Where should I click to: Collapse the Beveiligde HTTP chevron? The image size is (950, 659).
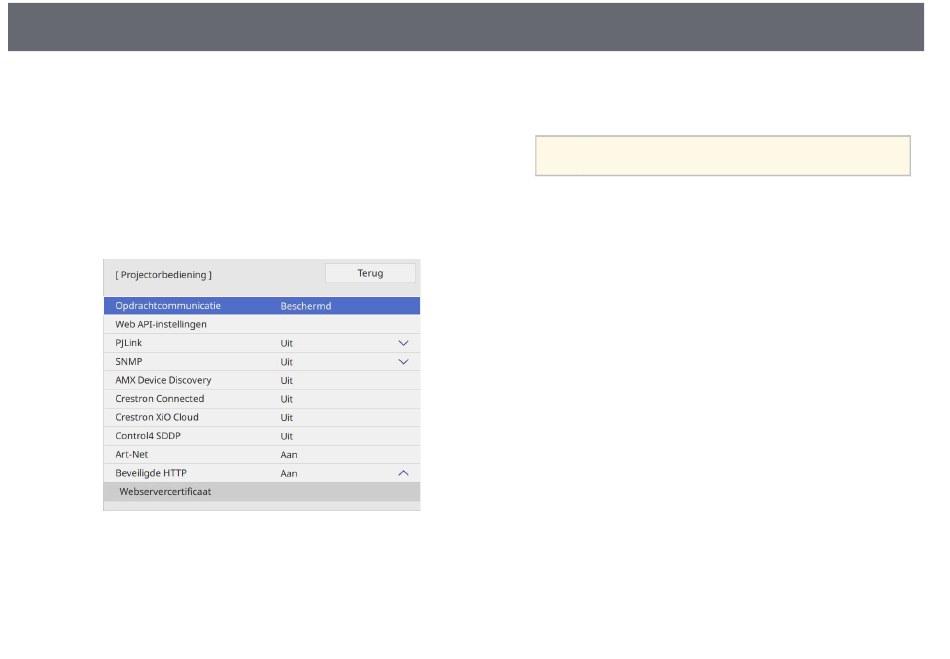403,473
